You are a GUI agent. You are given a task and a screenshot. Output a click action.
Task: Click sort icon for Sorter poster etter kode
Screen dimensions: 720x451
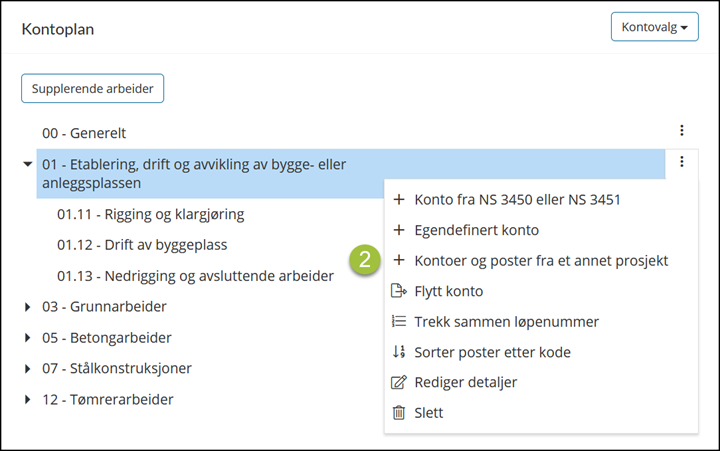point(399,352)
